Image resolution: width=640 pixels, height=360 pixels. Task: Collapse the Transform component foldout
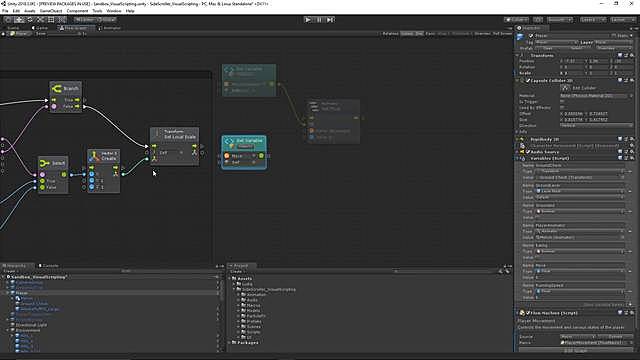(x=517, y=55)
